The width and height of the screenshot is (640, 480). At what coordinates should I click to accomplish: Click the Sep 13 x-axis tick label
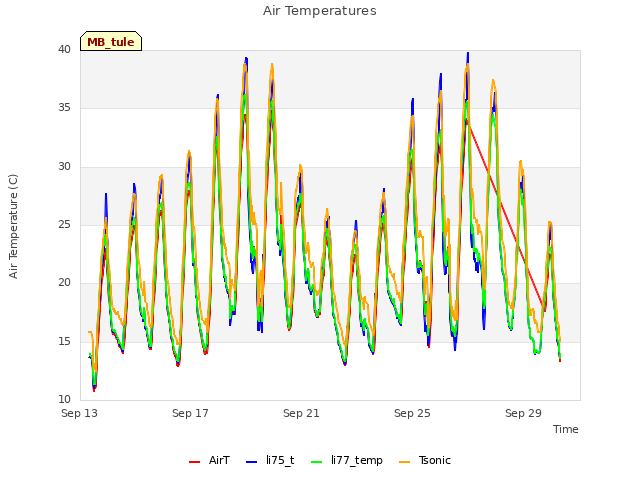click(80, 413)
